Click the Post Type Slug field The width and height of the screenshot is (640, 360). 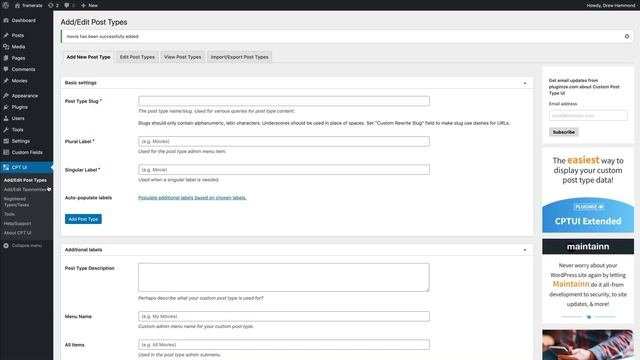pyautogui.click(x=284, y=101)
